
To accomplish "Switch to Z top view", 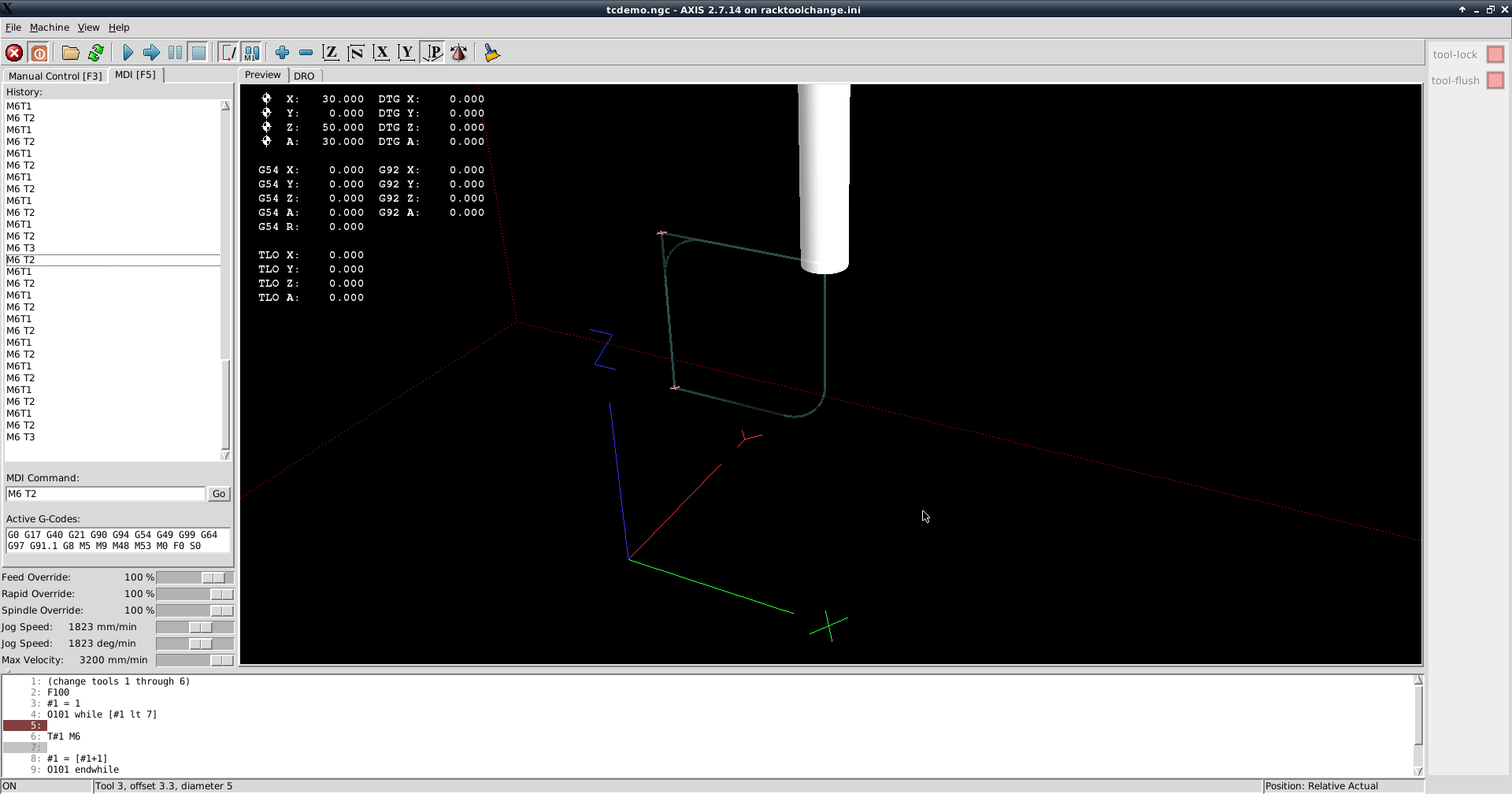I will [x=331, y=53].
